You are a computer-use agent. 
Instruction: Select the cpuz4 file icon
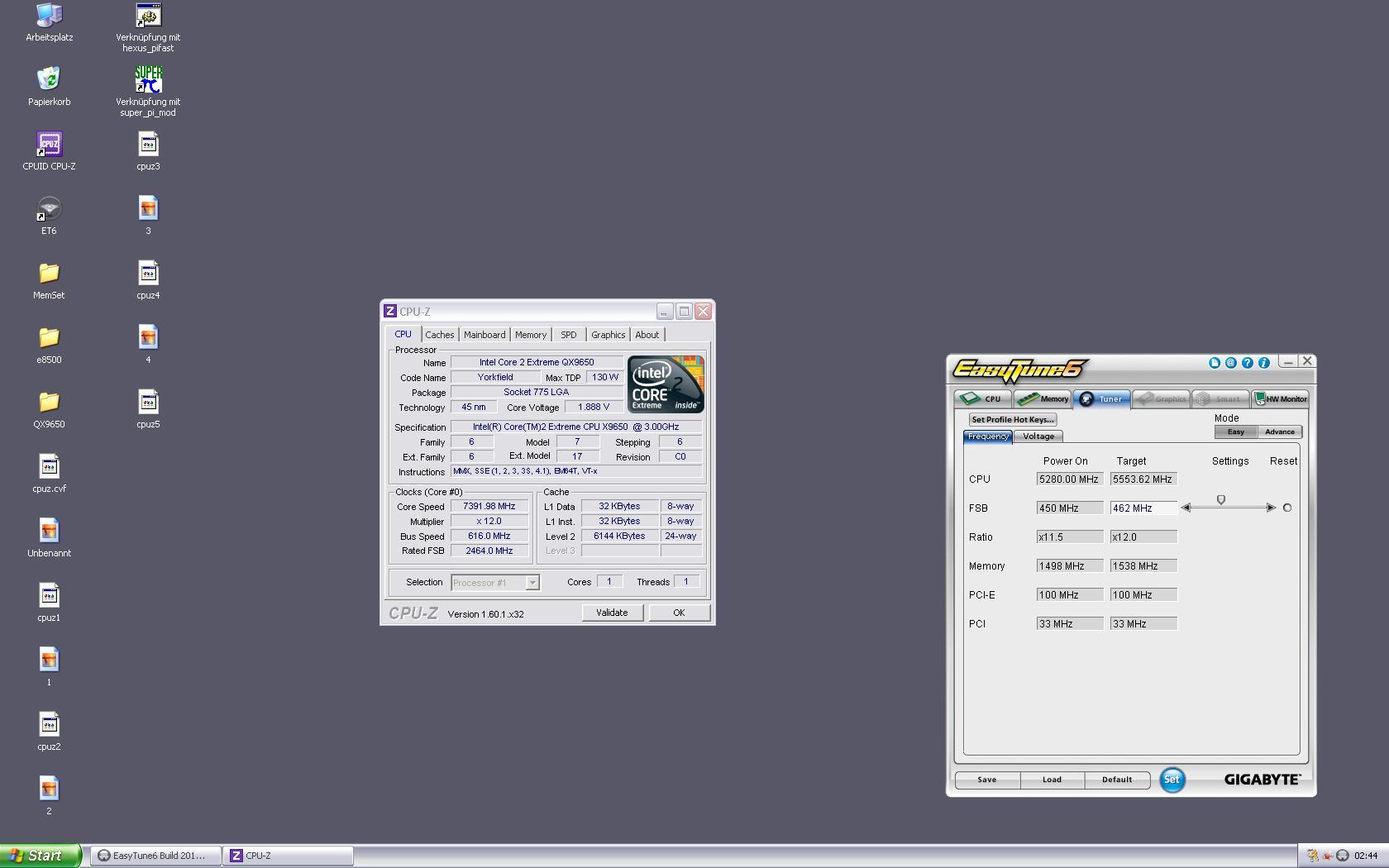pos(148,280)
